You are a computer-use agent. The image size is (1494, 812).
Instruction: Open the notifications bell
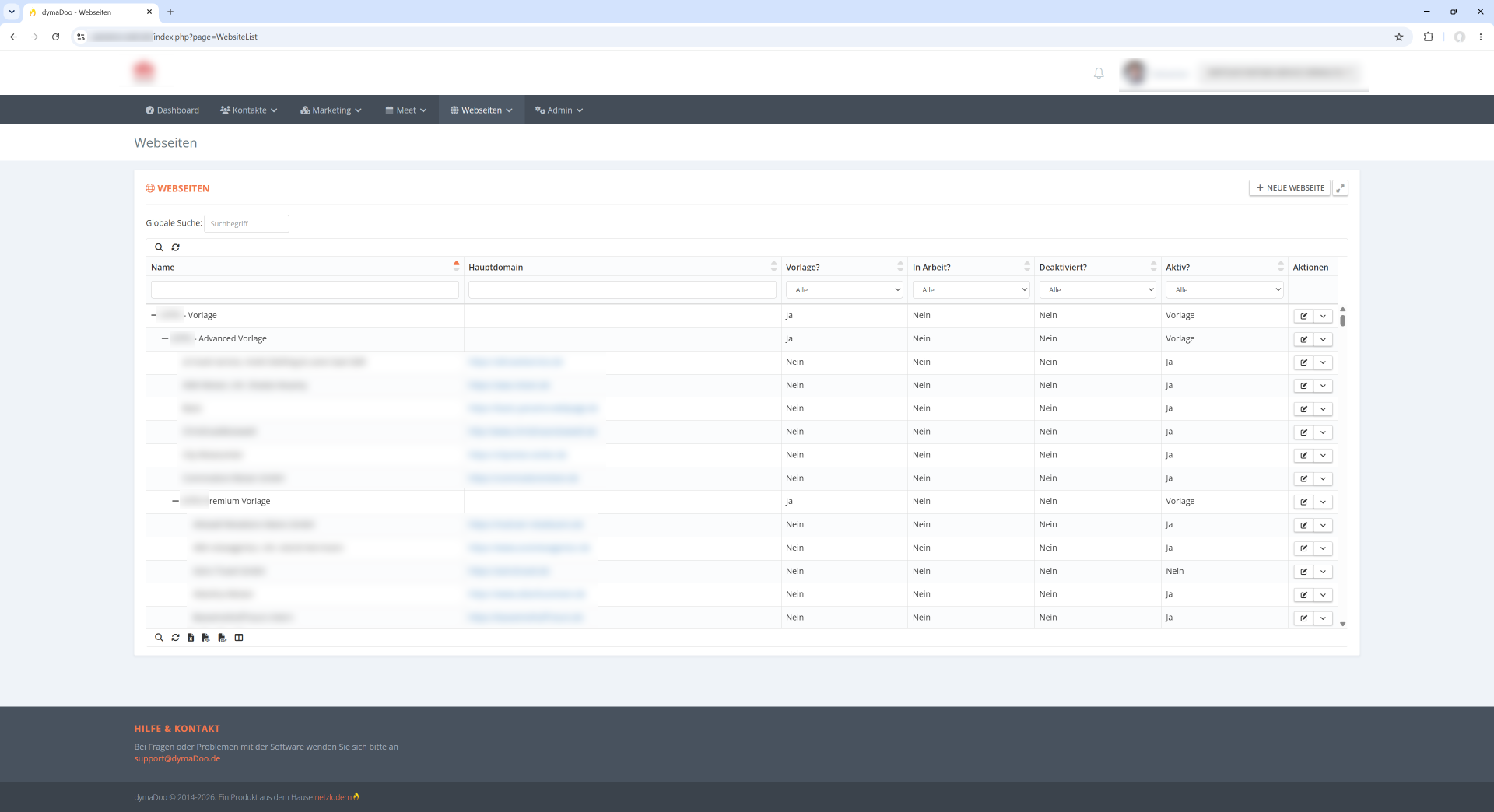click(x=1099, y=73)
